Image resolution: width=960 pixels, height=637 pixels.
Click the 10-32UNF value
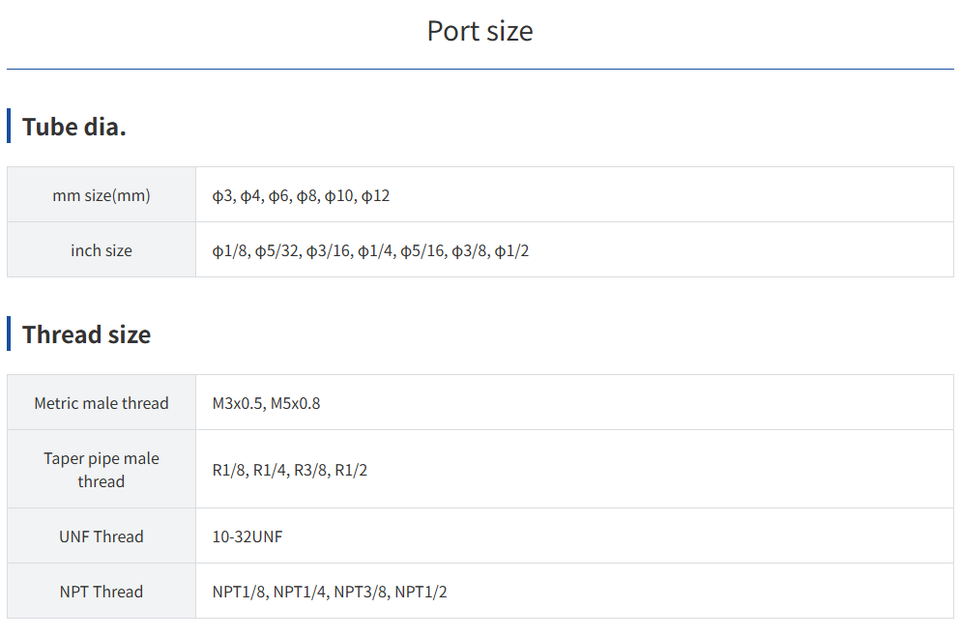(247, 536)
